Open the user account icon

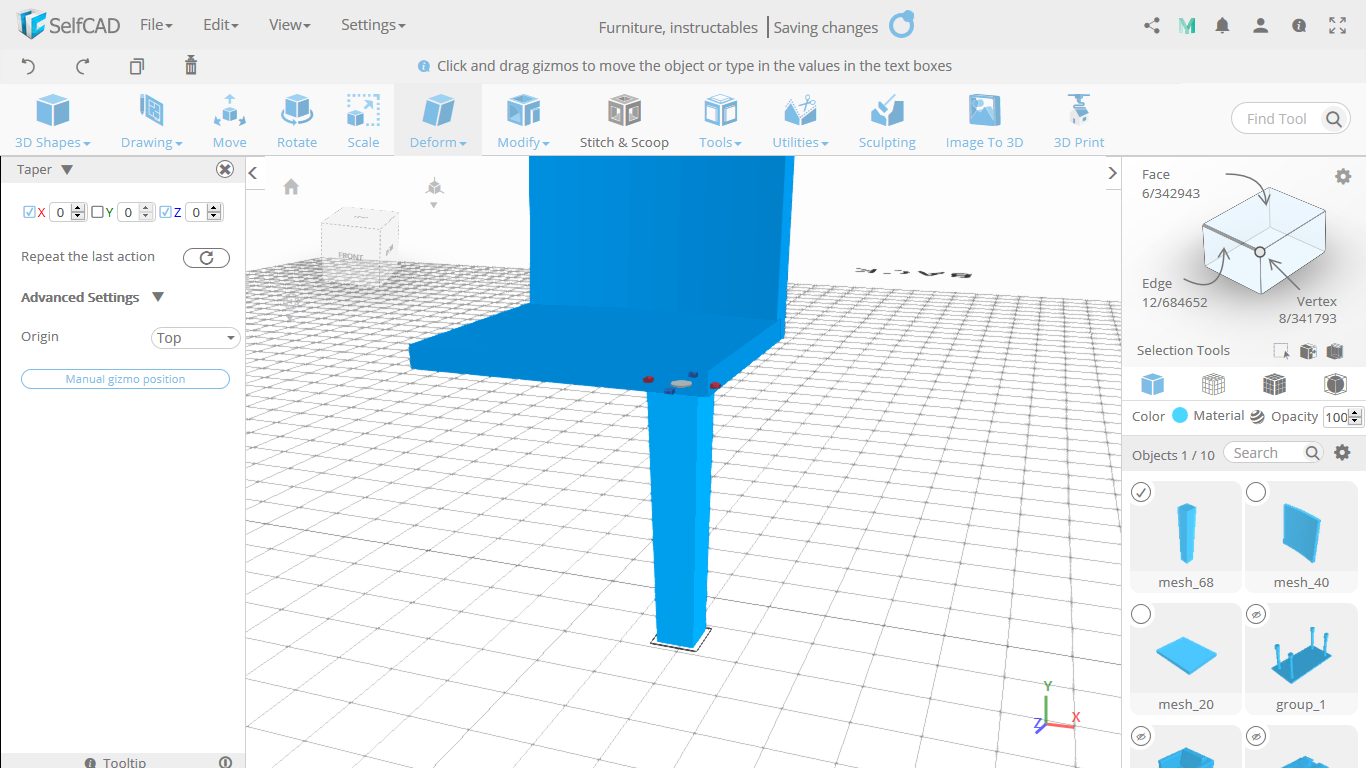coord(1261,26)
